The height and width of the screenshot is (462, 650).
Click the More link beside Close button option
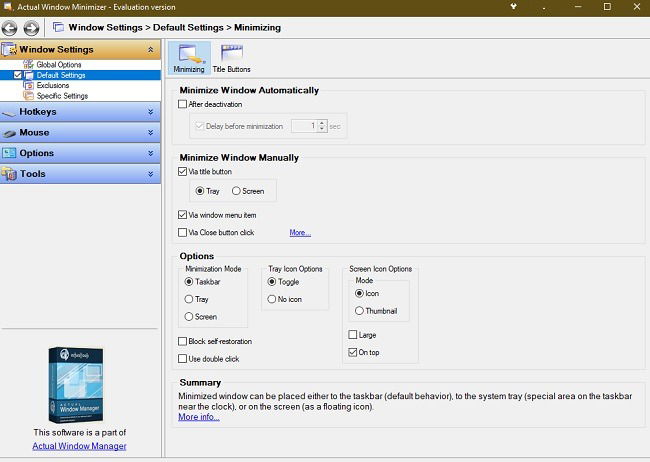[x=300, y=232]
